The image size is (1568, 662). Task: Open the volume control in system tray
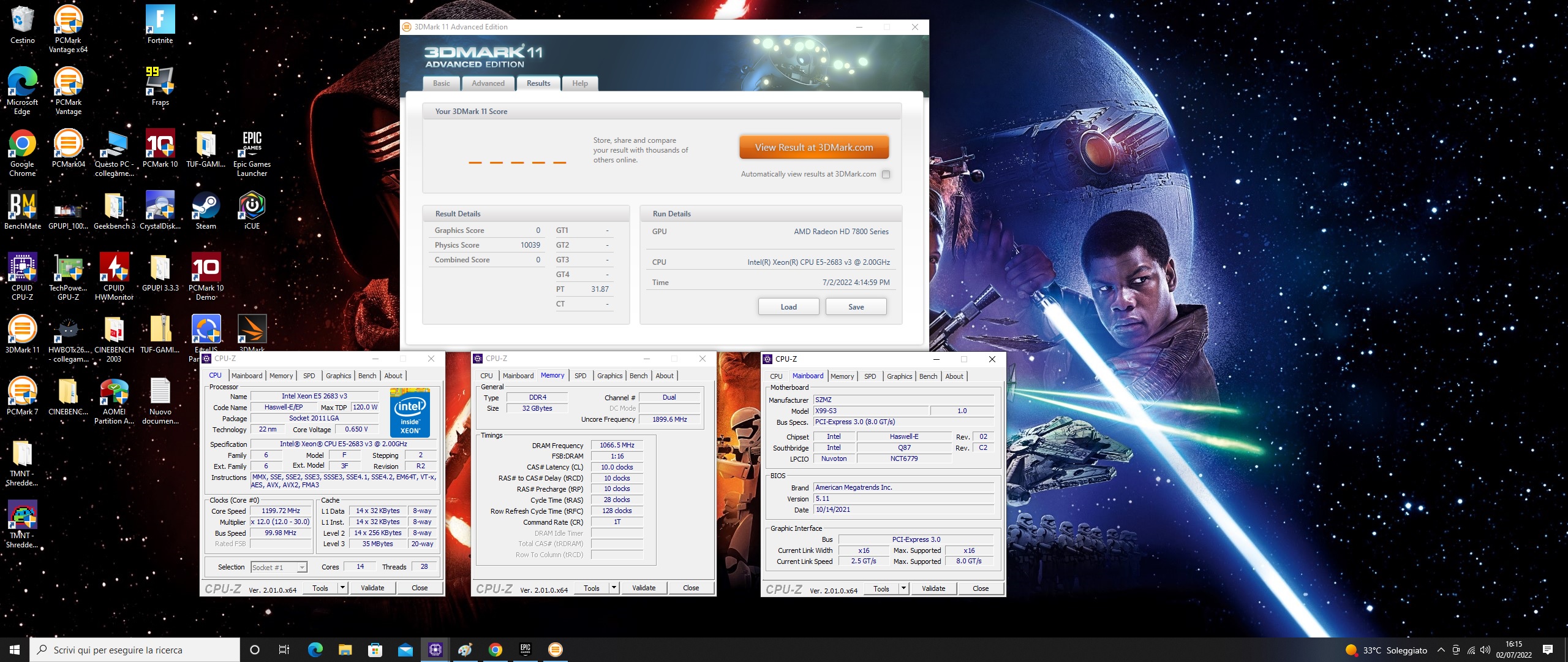[x=1485, y=650]
